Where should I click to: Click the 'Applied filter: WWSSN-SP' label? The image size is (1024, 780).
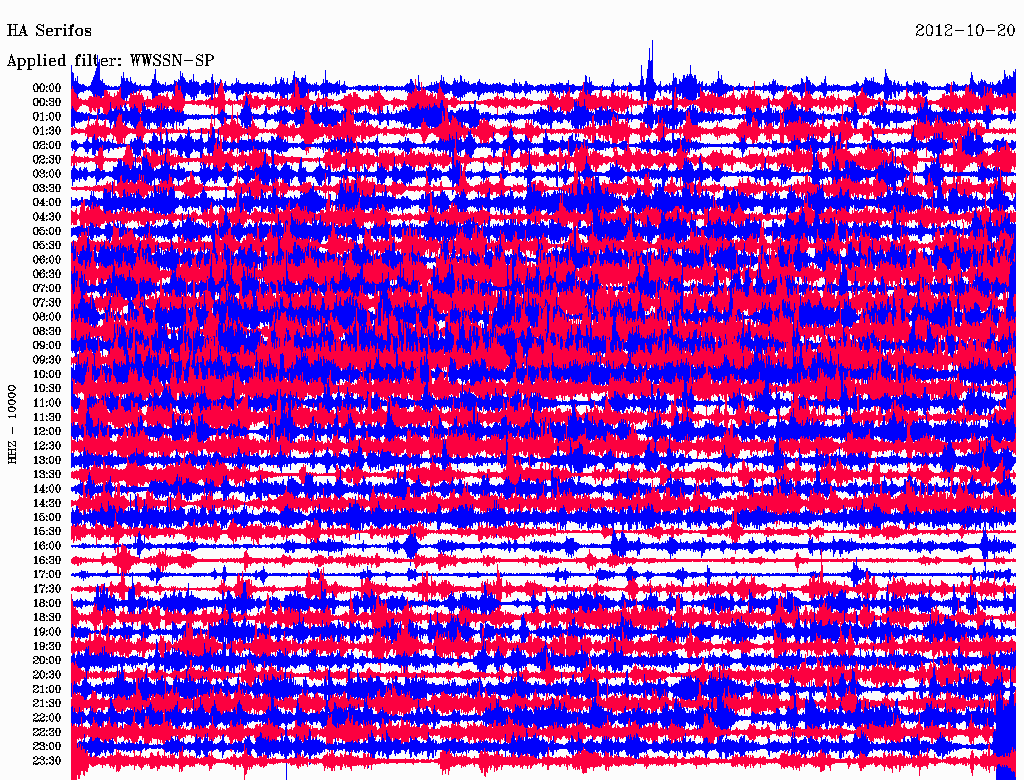(110, 61)
